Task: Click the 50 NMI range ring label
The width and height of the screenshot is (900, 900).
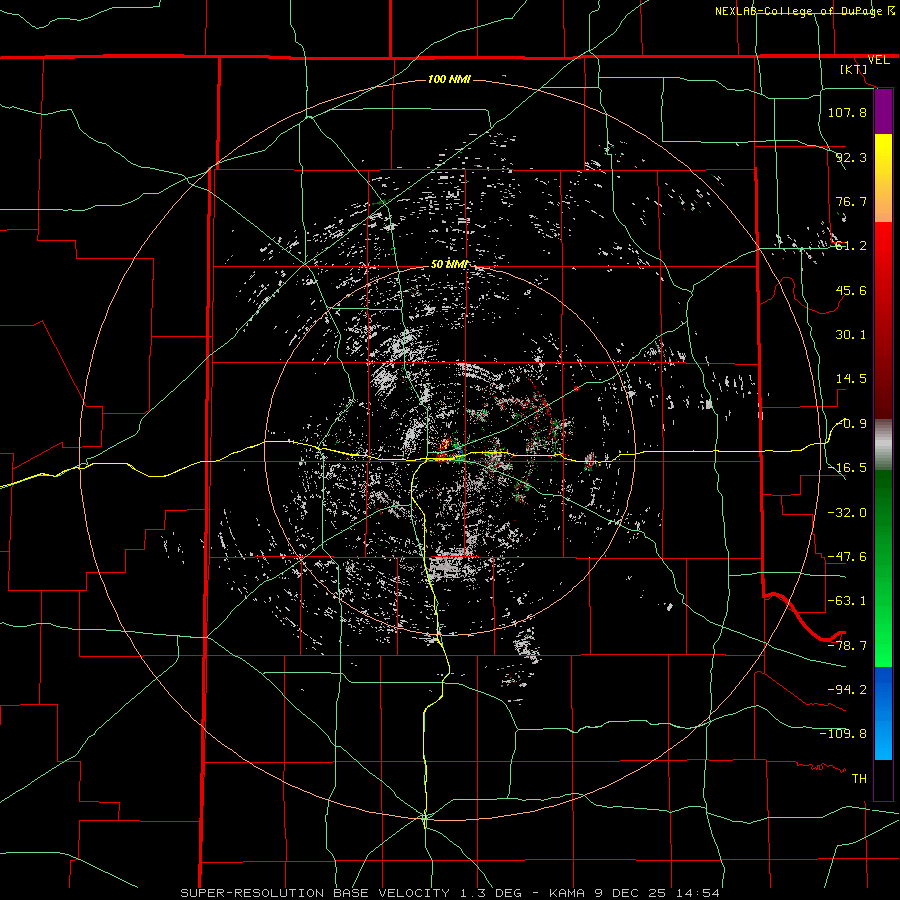Action: [449, 264]
